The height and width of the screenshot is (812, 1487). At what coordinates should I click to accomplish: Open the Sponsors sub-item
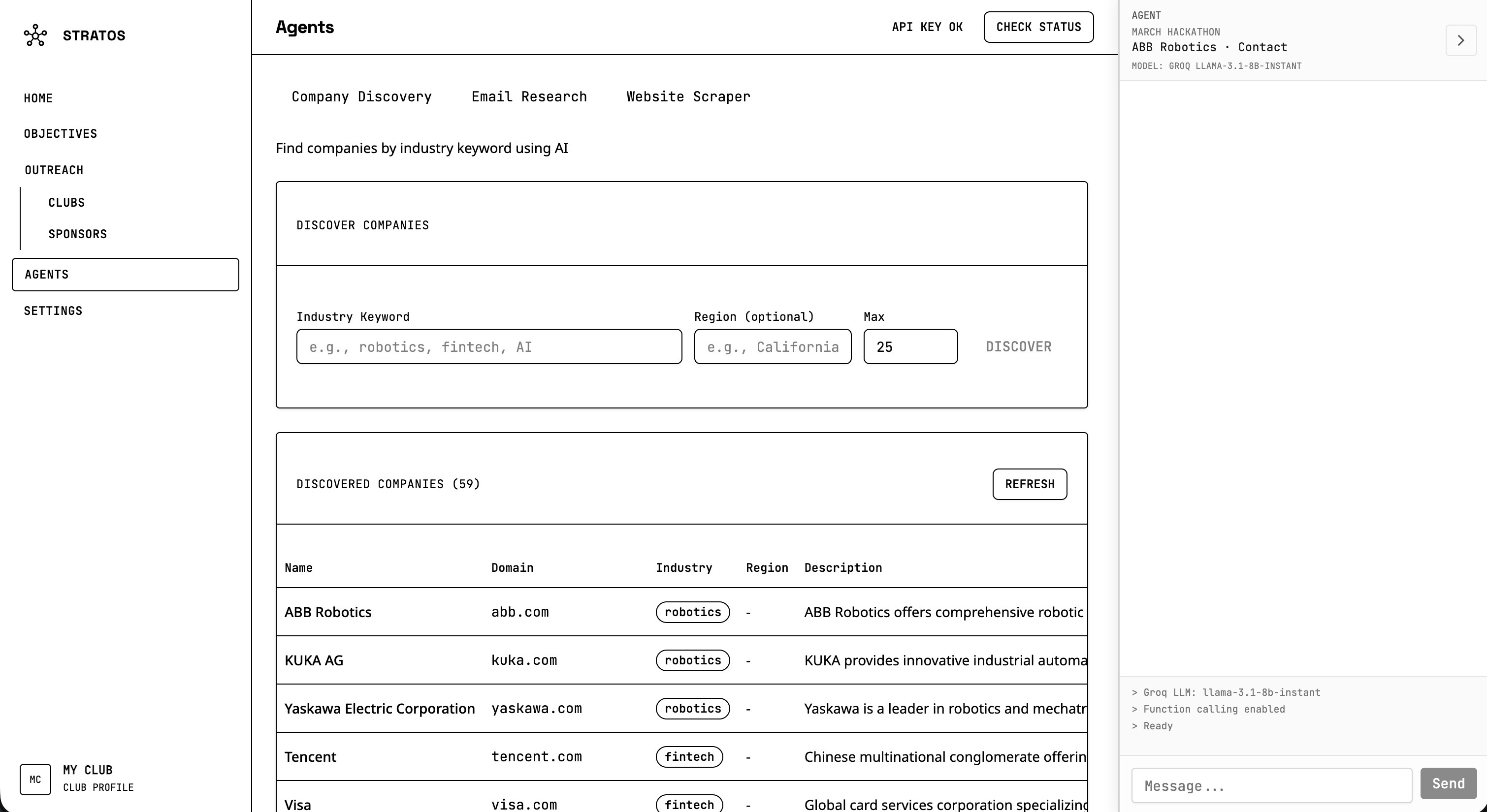[x=77, y=234]
